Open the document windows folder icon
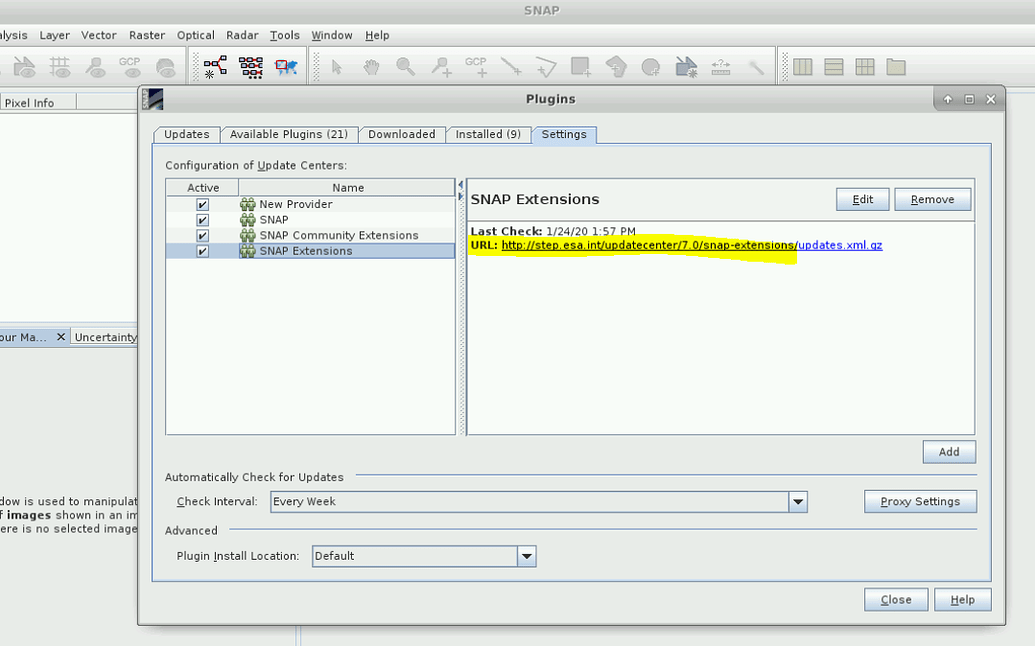This screenshot has width=1035, height=646. (896, 66)
